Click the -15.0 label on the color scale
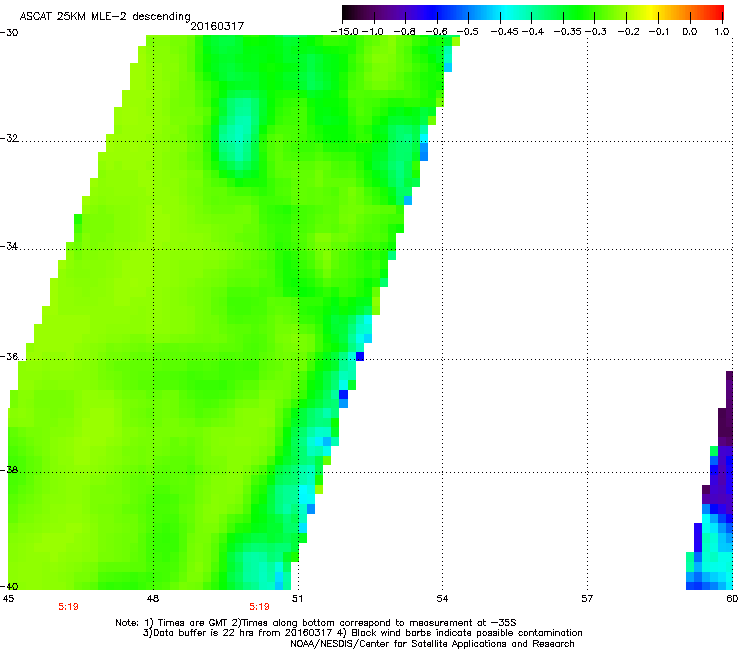 point(346,32)
